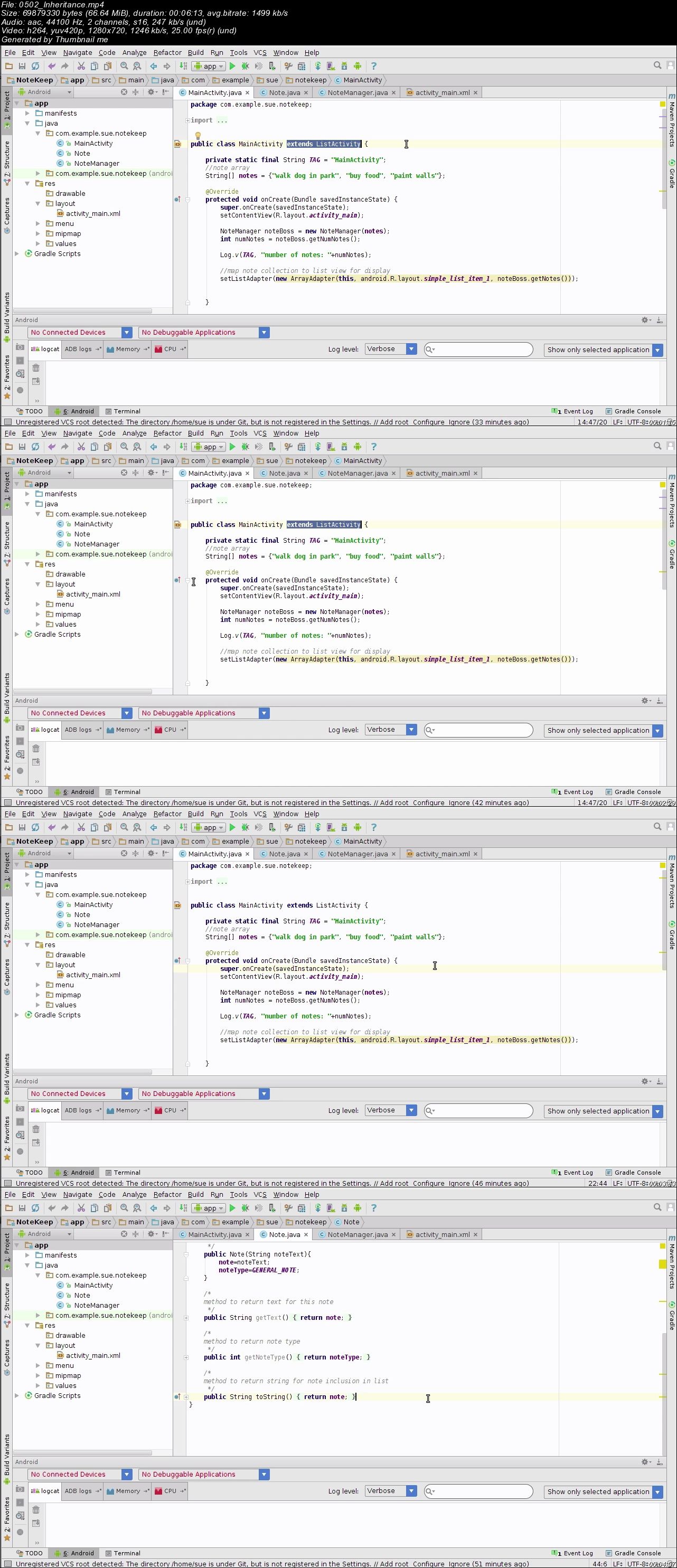677x1568 pixels.
Task: Click the editor vertical scrollbar in the last frame
Action: click(x=664, y=1393)
